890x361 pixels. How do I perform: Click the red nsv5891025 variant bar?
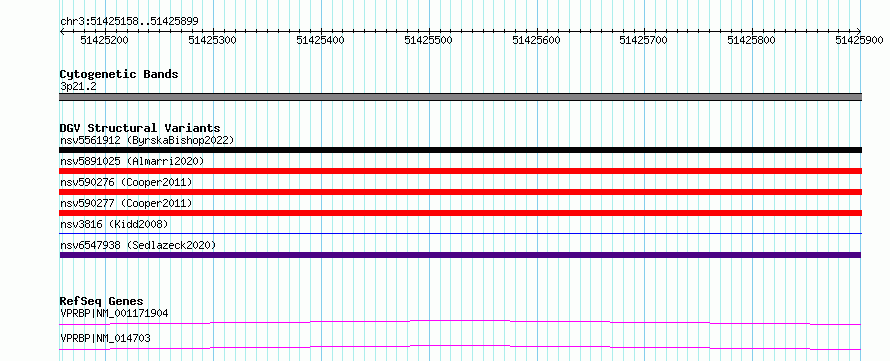point(461,171)
